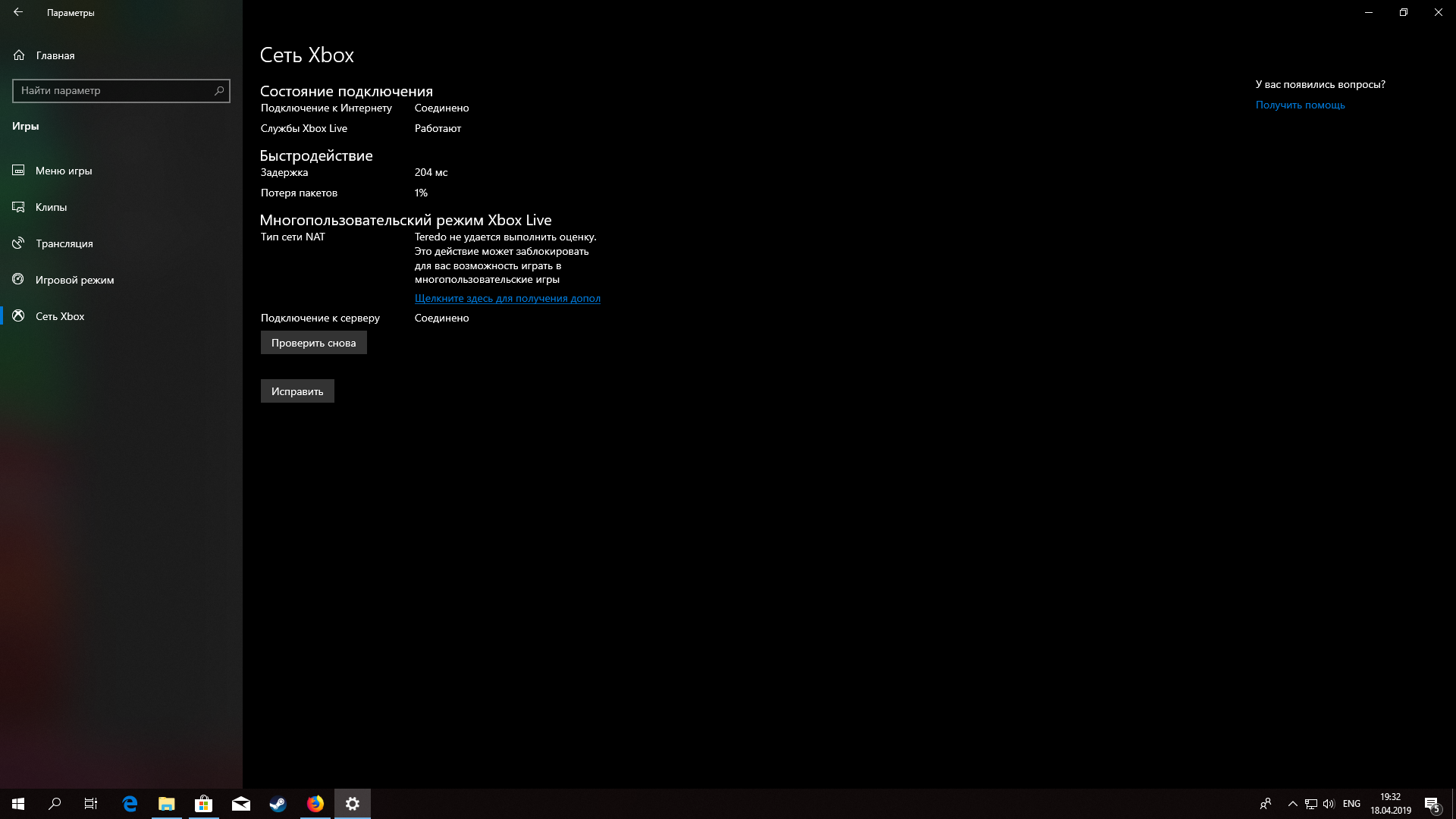Open Клипы section
The width and height of the screenshot is (1456, 819).
pos(121,207)
